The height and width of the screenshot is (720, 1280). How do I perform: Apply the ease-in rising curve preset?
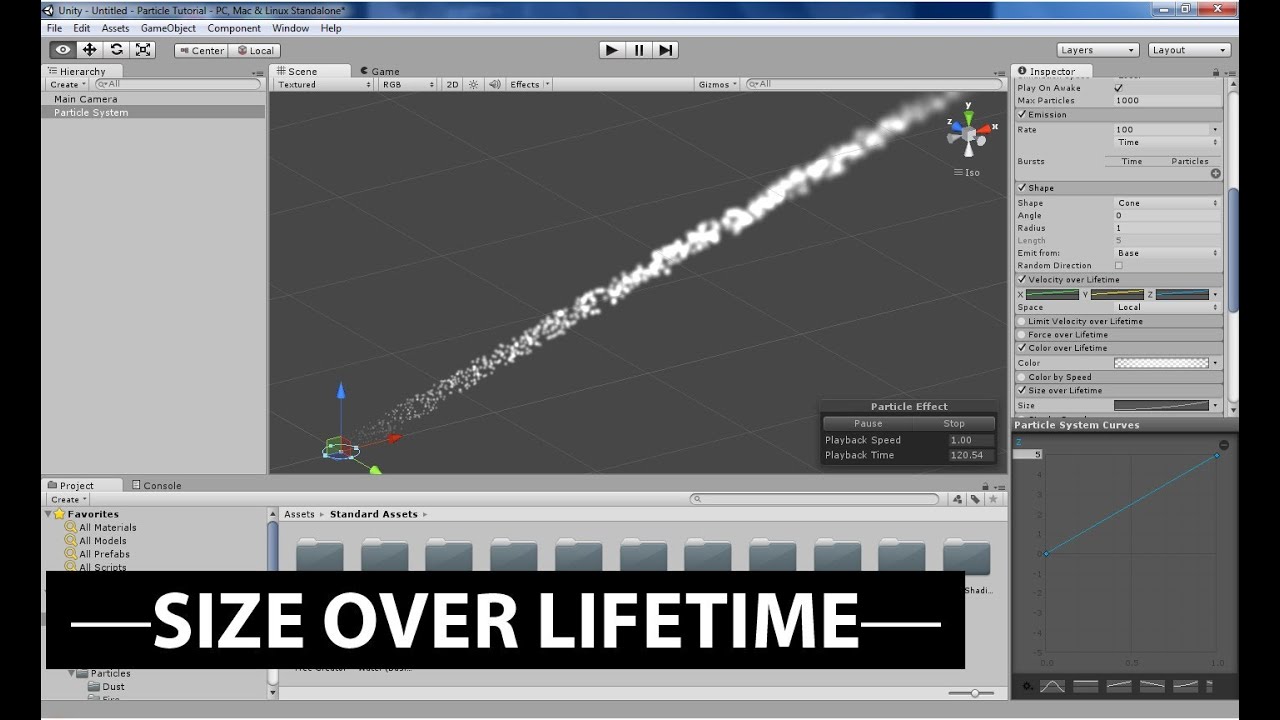[x=1185, y=686]
